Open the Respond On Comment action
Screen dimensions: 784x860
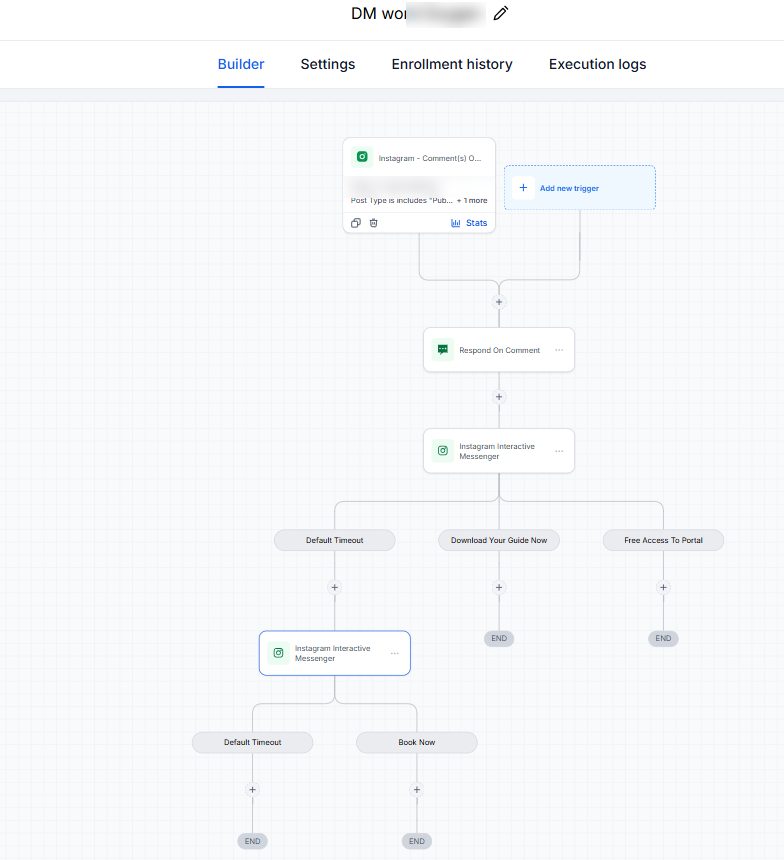pos(499,350)
